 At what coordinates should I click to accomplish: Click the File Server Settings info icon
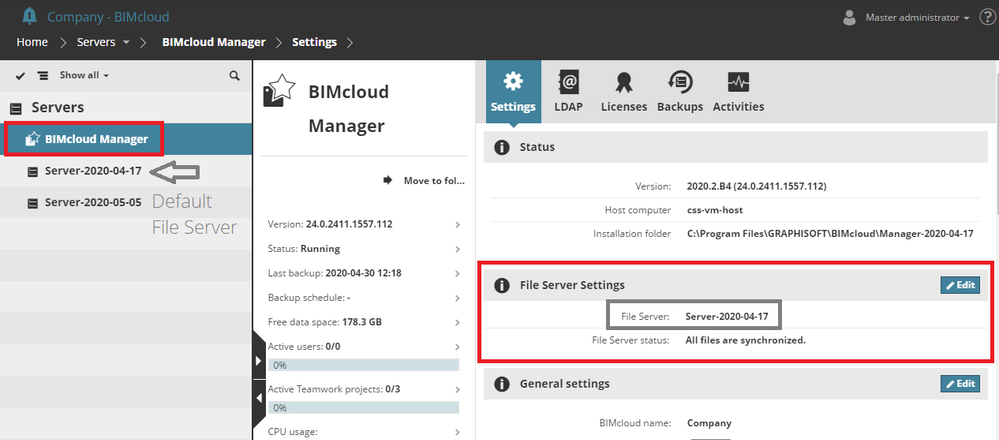click(502, 285)
